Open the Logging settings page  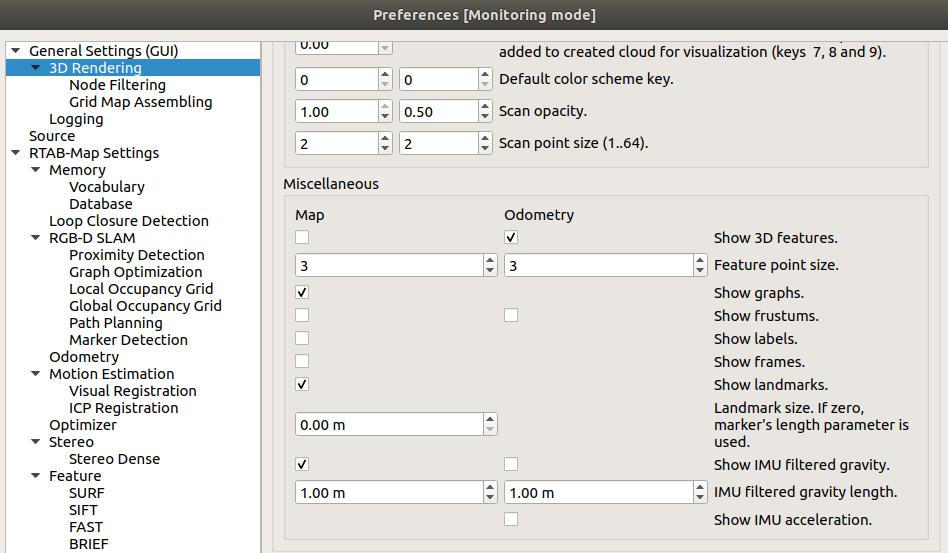click(x=76, y=119)
